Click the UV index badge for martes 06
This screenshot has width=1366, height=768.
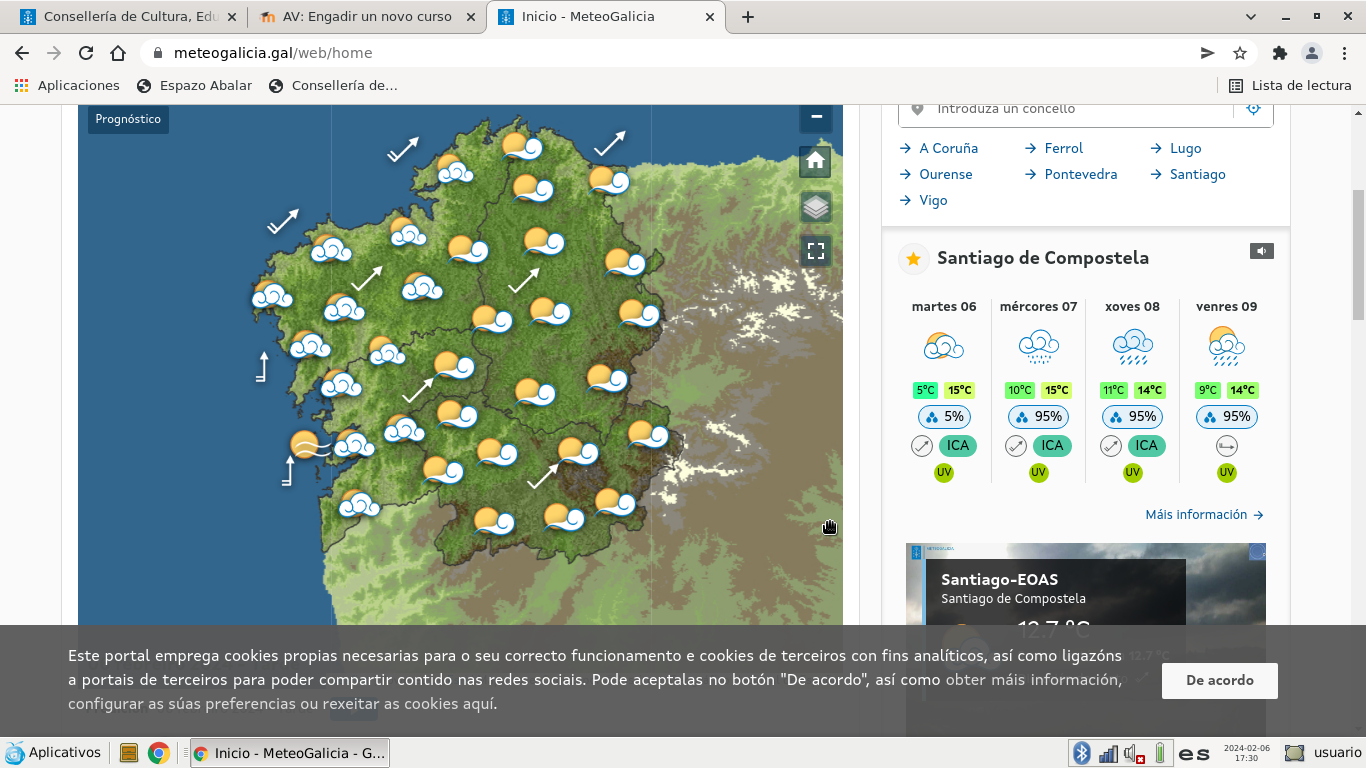[x=944, y=473]
